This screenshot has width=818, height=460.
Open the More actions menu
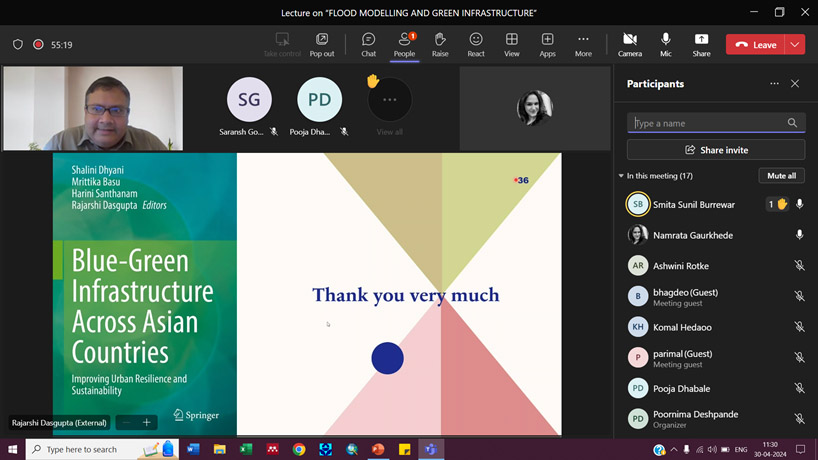pyautogui.click(x=583, y=44)
